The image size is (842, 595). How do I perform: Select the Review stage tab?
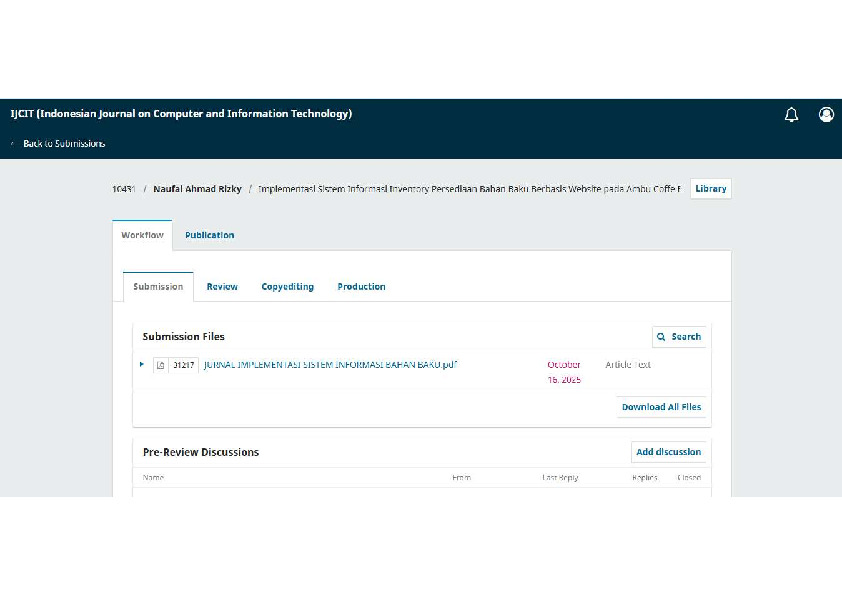pyautogui.click(x=222, y=286)
